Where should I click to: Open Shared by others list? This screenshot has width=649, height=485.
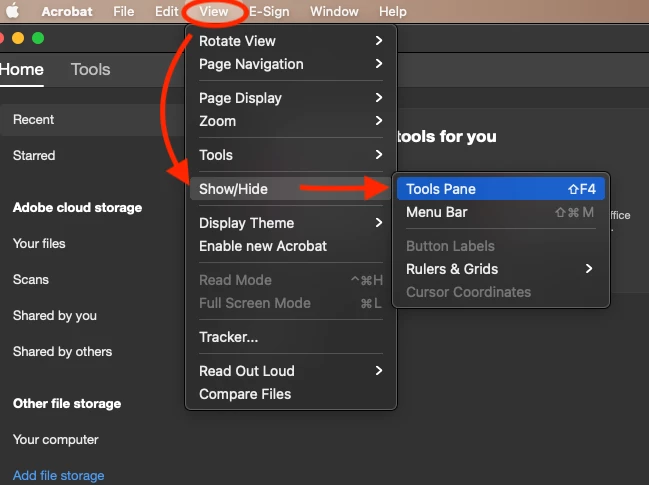[x=62, y=351]
